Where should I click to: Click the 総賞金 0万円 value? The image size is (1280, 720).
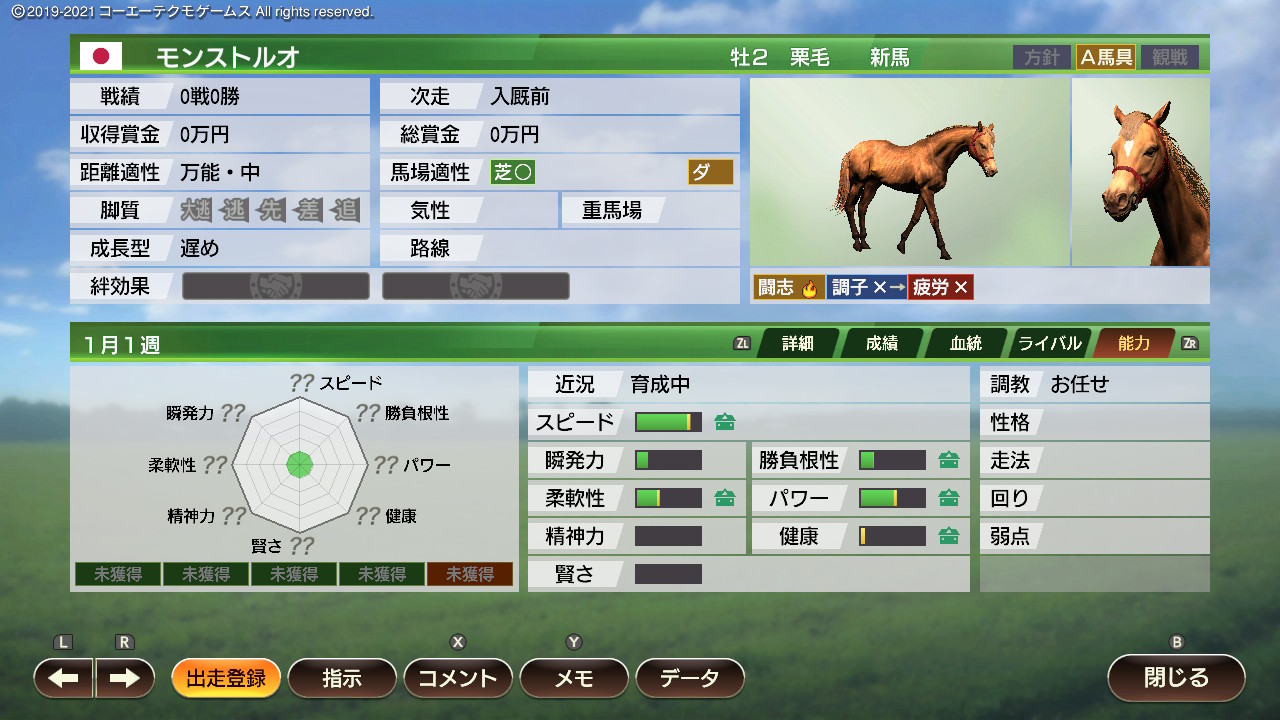tap(514, 134)
